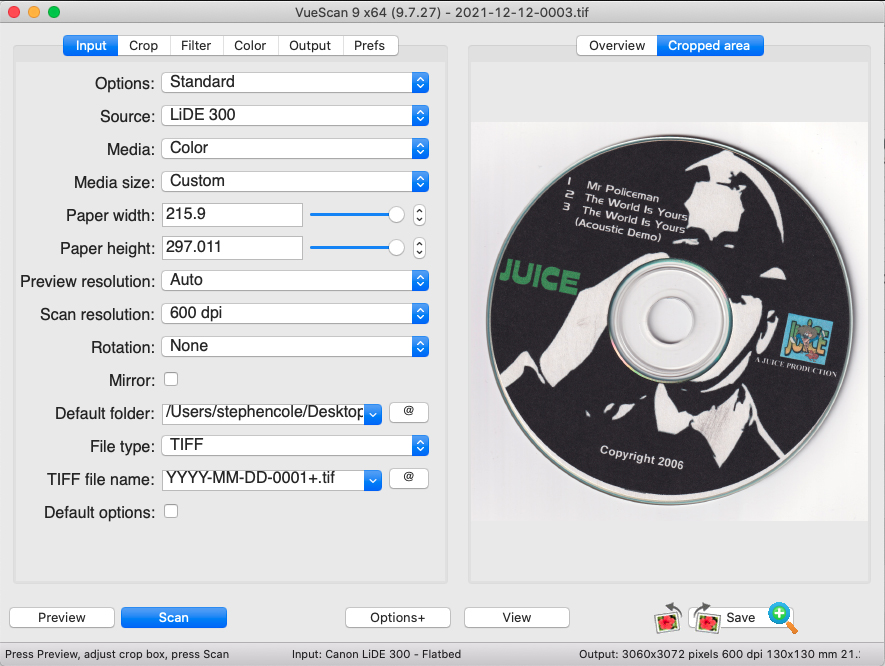Expand the Default folder path dropdown arrow
Image resolution: width=885 pixels, height=666 pixels.
[x=373, y=414]
